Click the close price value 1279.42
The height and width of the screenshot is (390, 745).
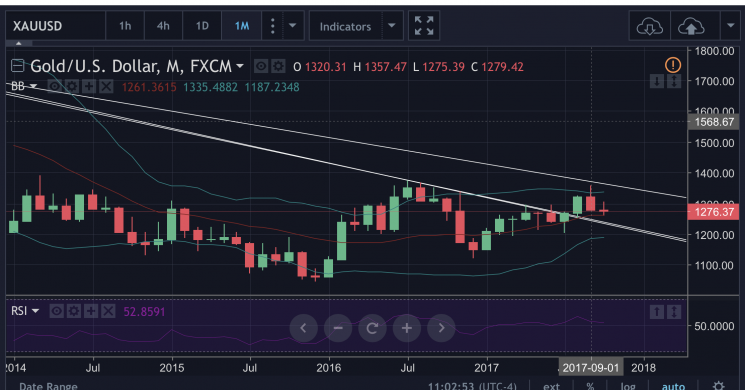[x=502, y=67]
